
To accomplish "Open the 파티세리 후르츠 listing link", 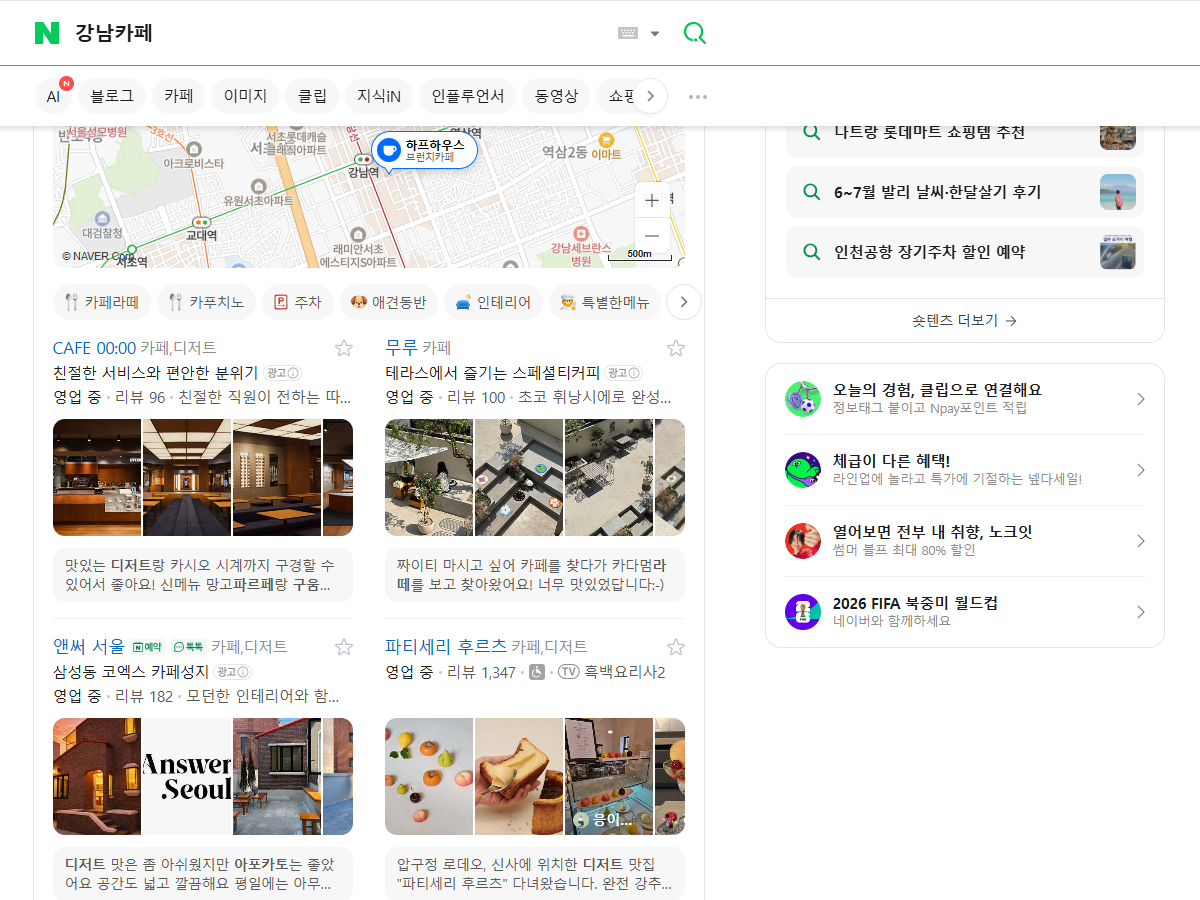I will [446, 647].
